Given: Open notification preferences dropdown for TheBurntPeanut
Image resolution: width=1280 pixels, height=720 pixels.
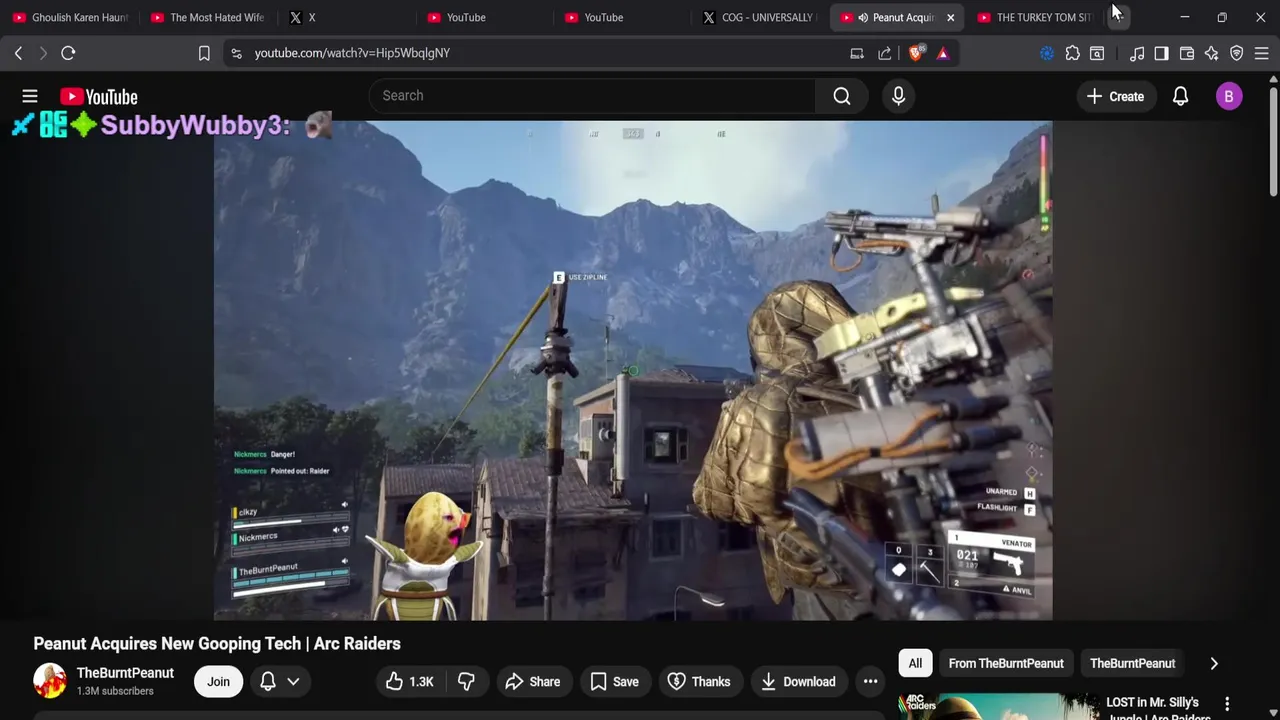Looking at the screenshot, I should tap(280, 682).
